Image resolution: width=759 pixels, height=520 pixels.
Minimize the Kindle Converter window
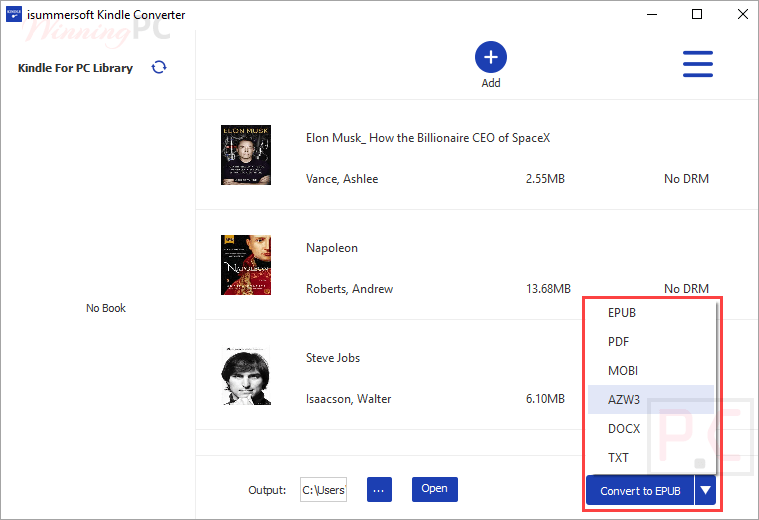652,14
